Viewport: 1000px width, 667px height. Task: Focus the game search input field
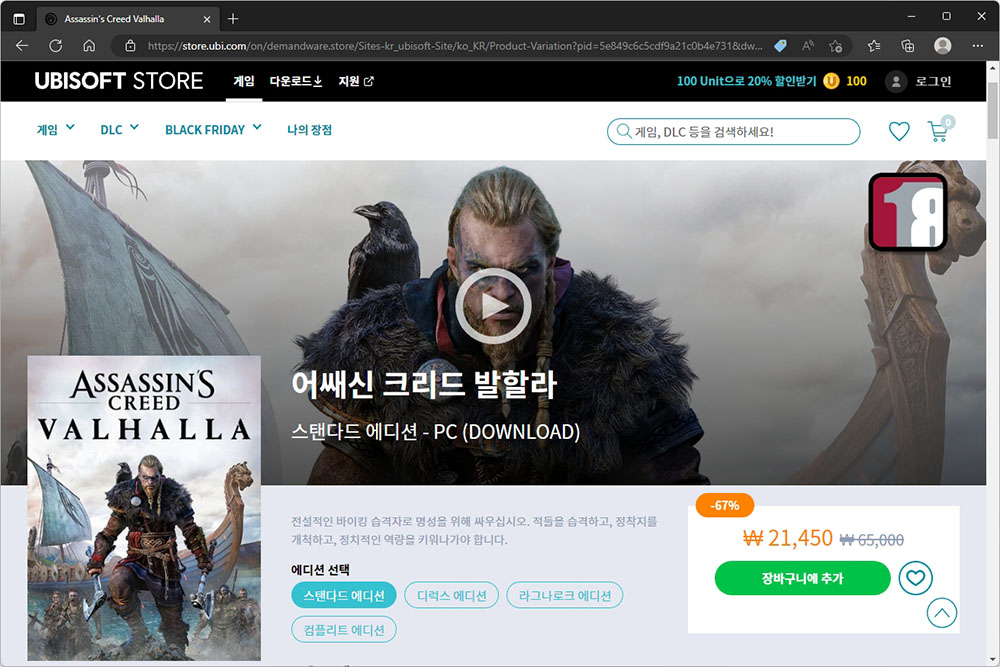click(x=733, y=131)
